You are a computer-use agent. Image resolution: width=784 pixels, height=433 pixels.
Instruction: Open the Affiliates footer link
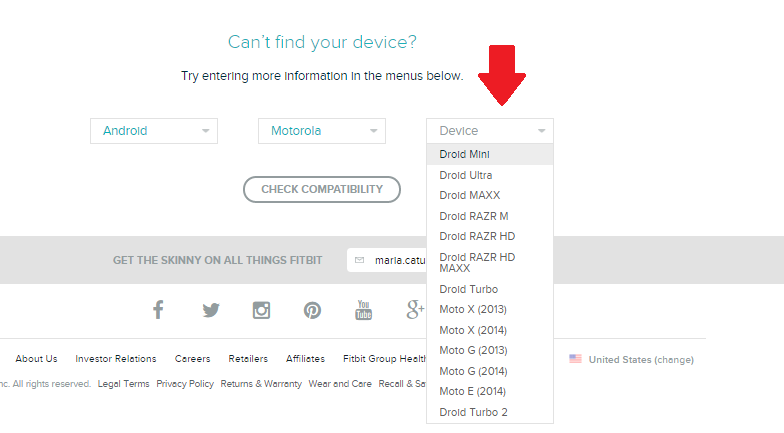tap(306, 359)
